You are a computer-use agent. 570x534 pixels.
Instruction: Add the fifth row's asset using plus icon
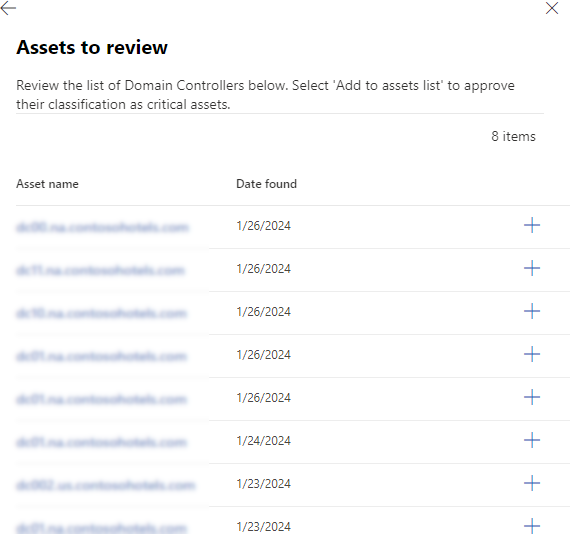pos(531,397)
